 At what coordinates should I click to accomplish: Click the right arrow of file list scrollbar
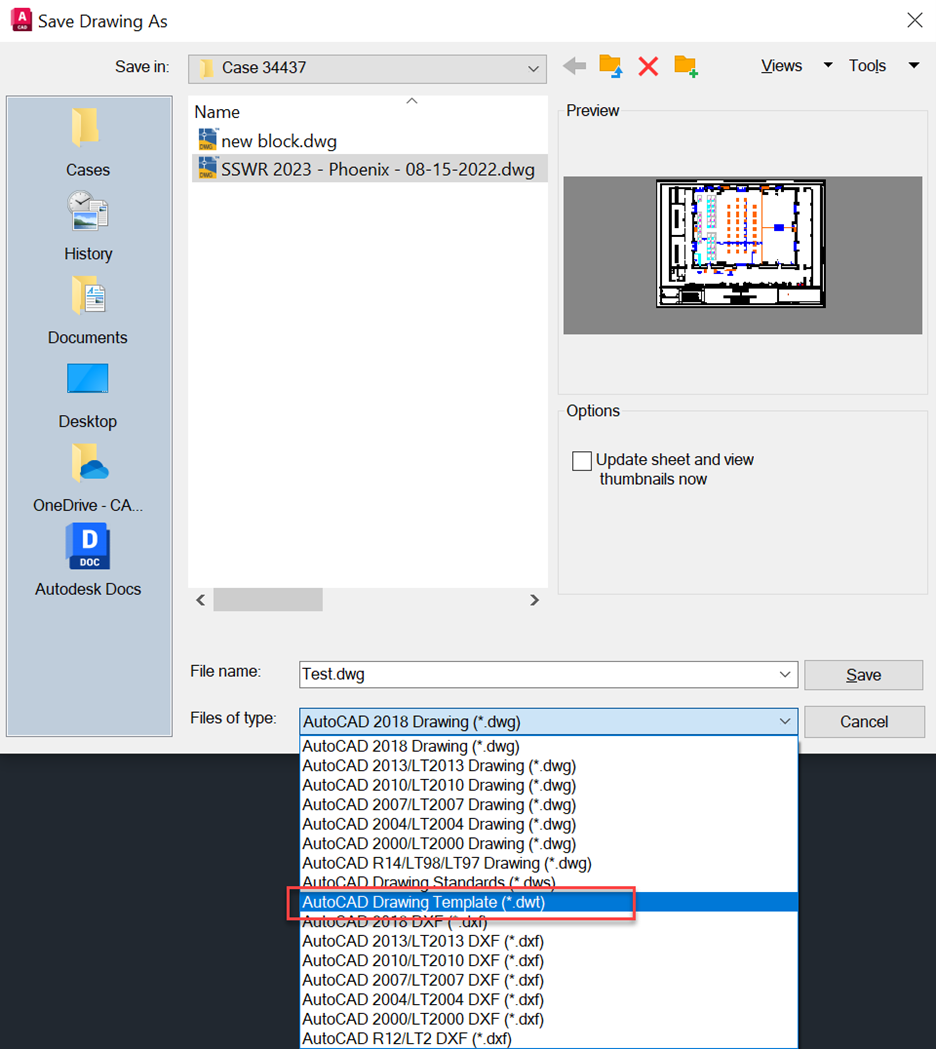[x=534, y=600]
